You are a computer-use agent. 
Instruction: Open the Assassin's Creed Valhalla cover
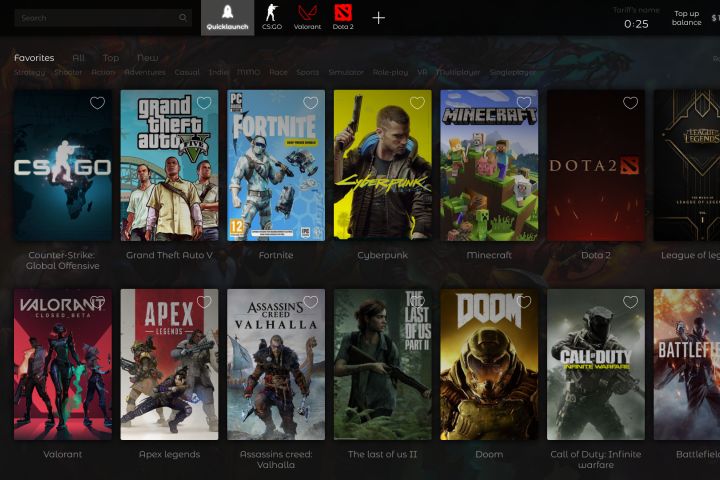276,364
